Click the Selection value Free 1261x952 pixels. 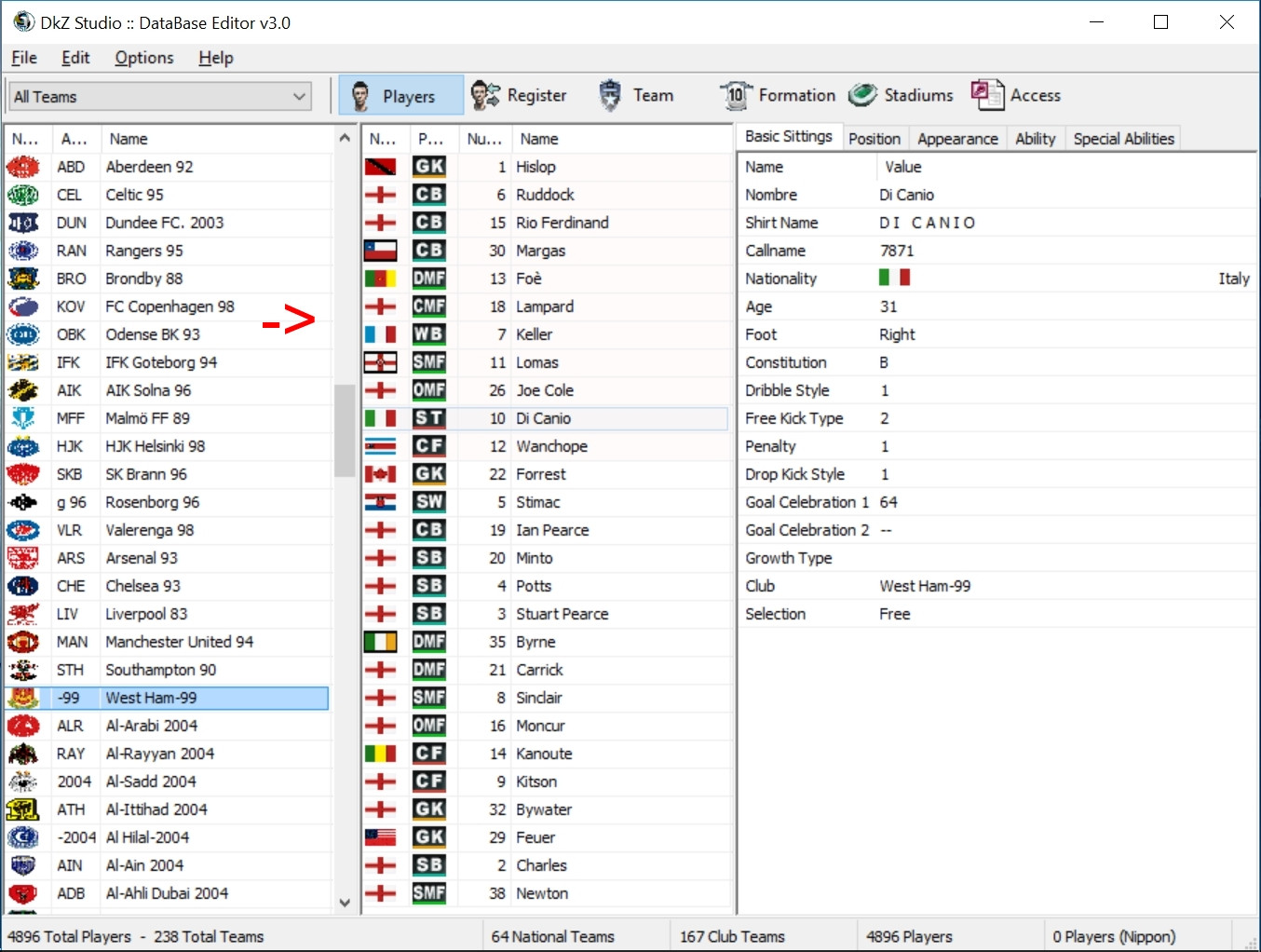pos(895,614)
